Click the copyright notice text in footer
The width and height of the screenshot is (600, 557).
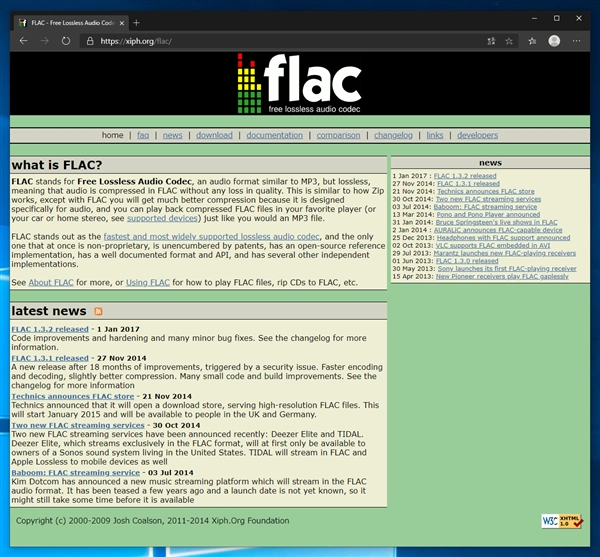pos(152,521)
